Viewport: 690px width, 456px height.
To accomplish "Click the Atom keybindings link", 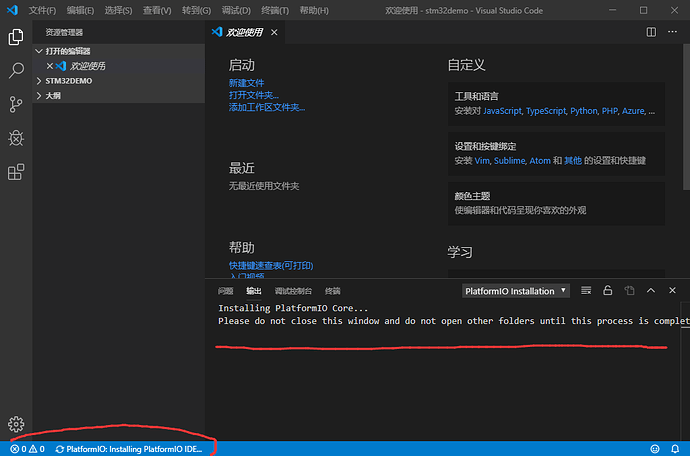I will tap(540, 161).
